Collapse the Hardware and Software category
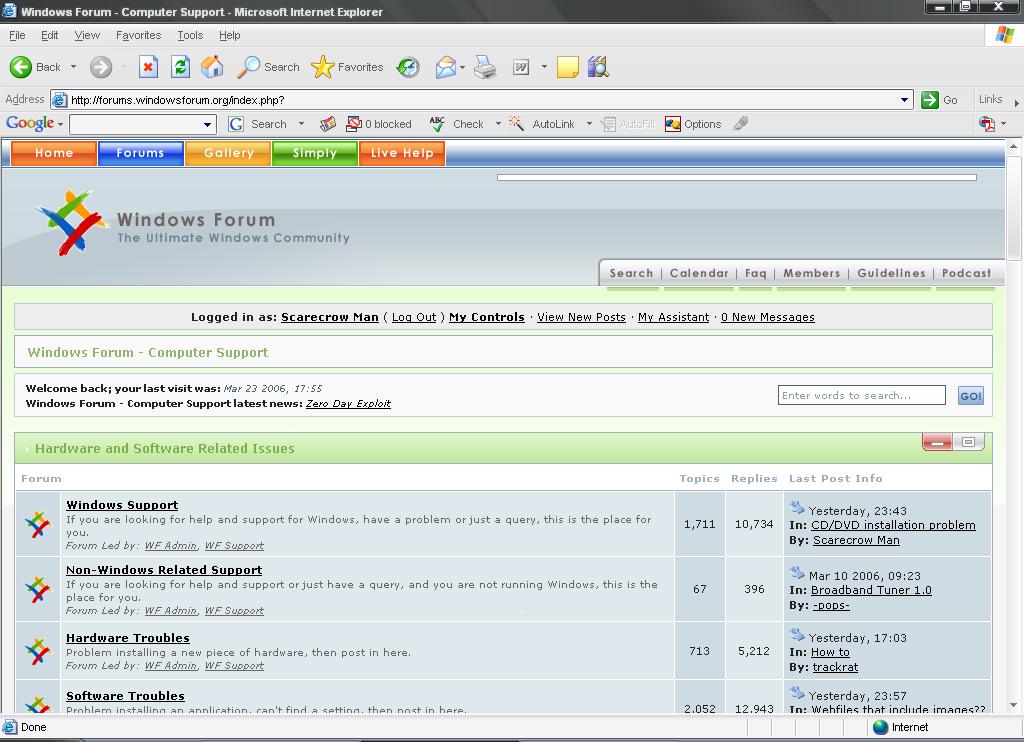This screenshot has width=1024, height=742. (x=937, y=442)
